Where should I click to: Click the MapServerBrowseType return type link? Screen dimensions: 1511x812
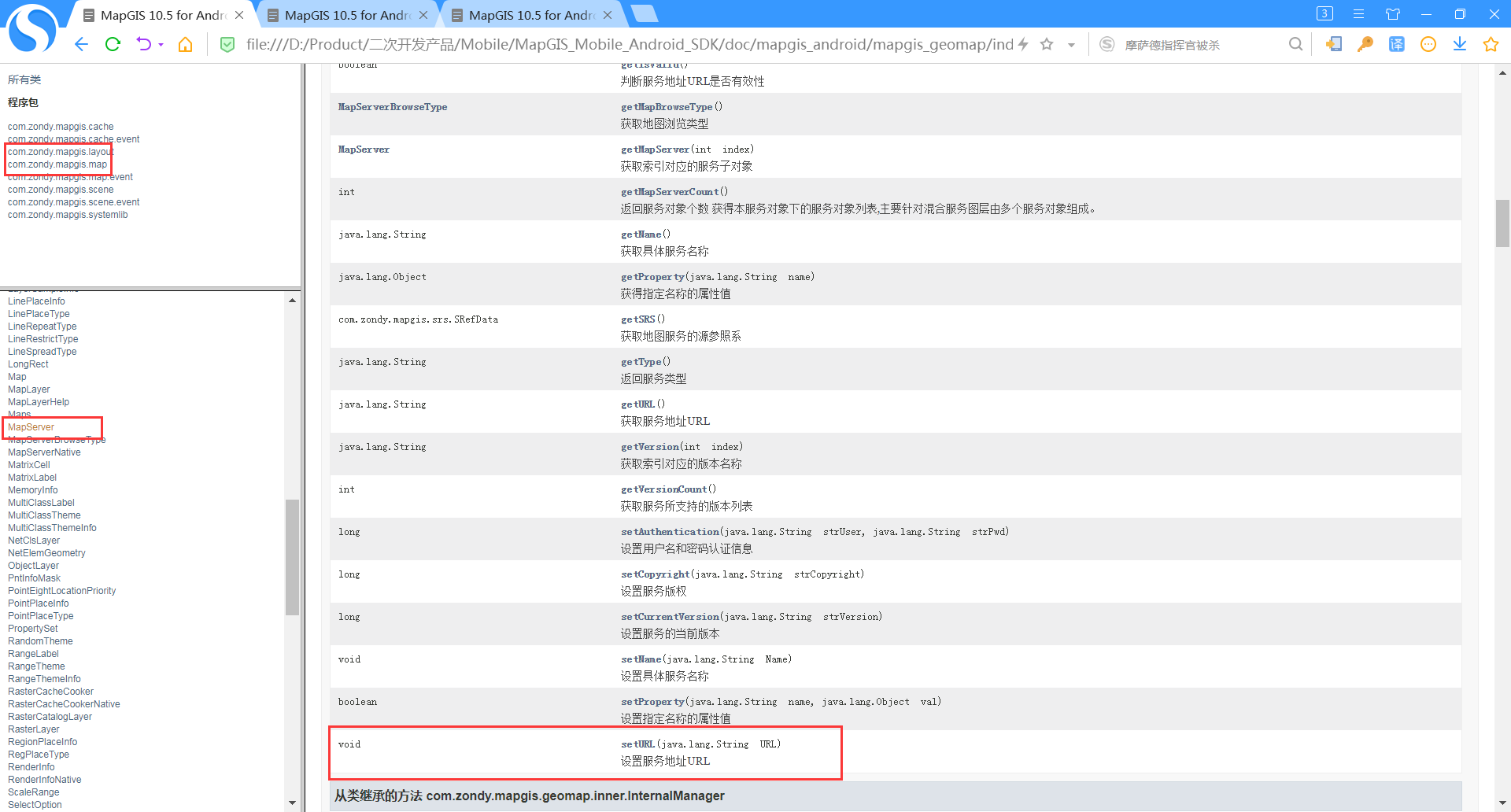[393, 107]
